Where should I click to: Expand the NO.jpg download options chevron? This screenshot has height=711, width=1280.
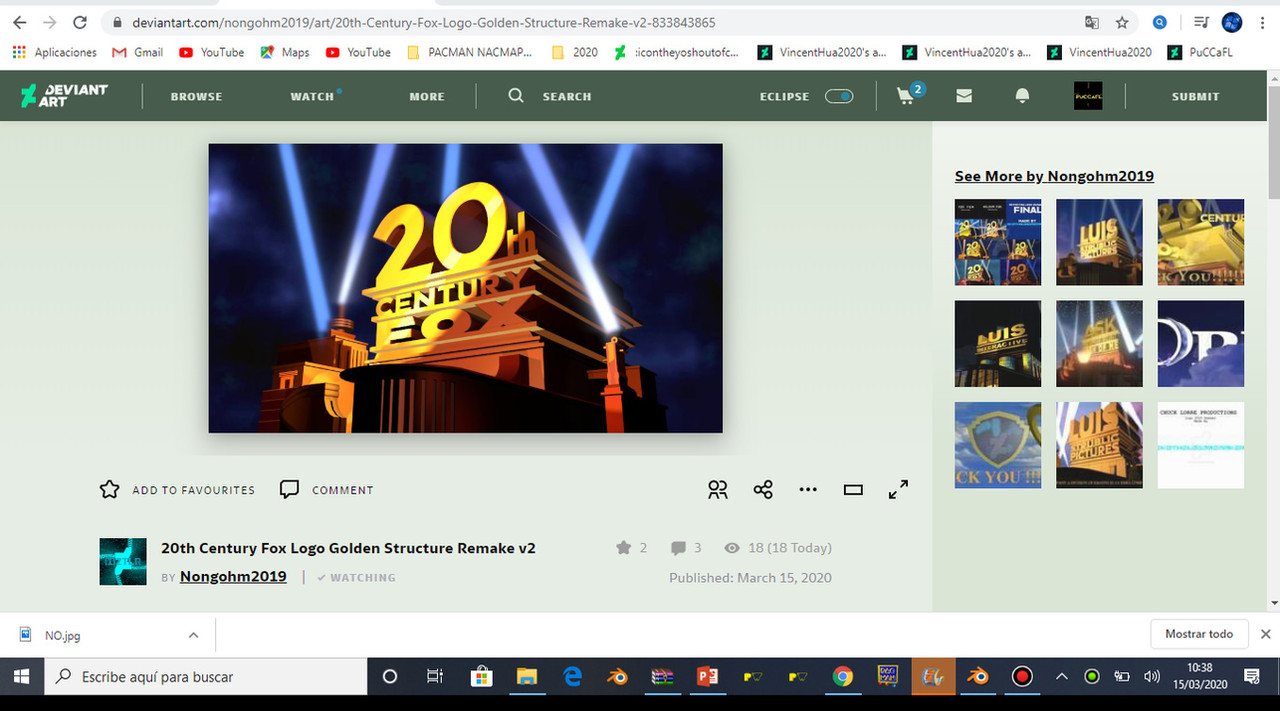click(193, 635)
